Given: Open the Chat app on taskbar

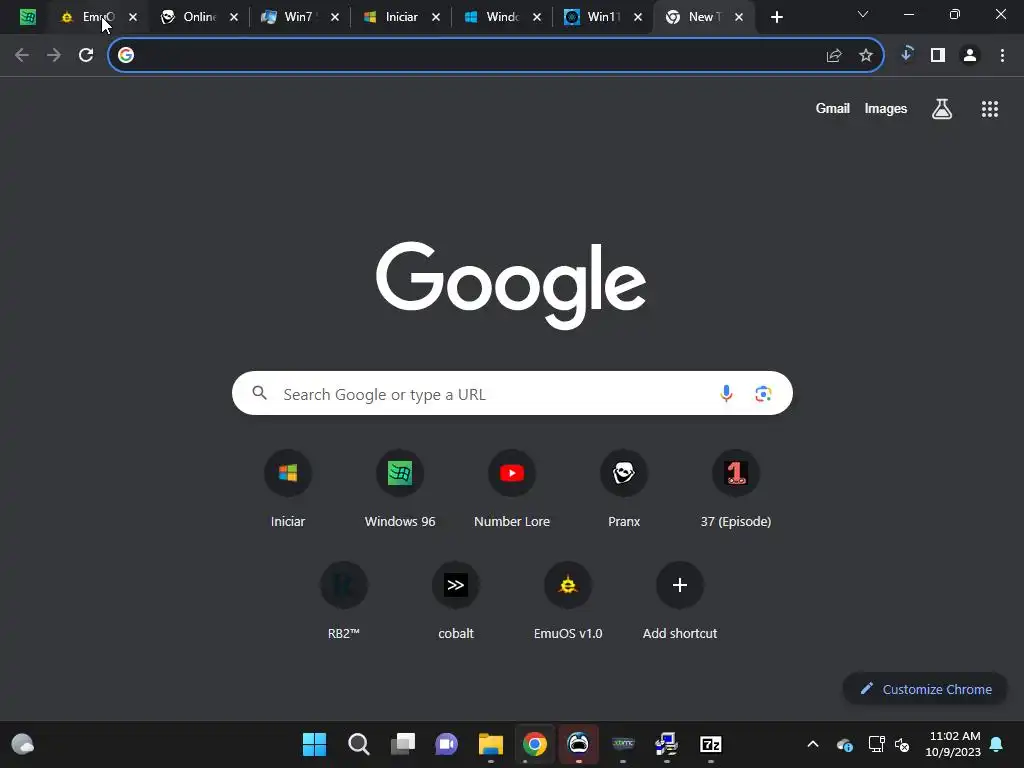Looking at the screenshot, I should 447,744.
